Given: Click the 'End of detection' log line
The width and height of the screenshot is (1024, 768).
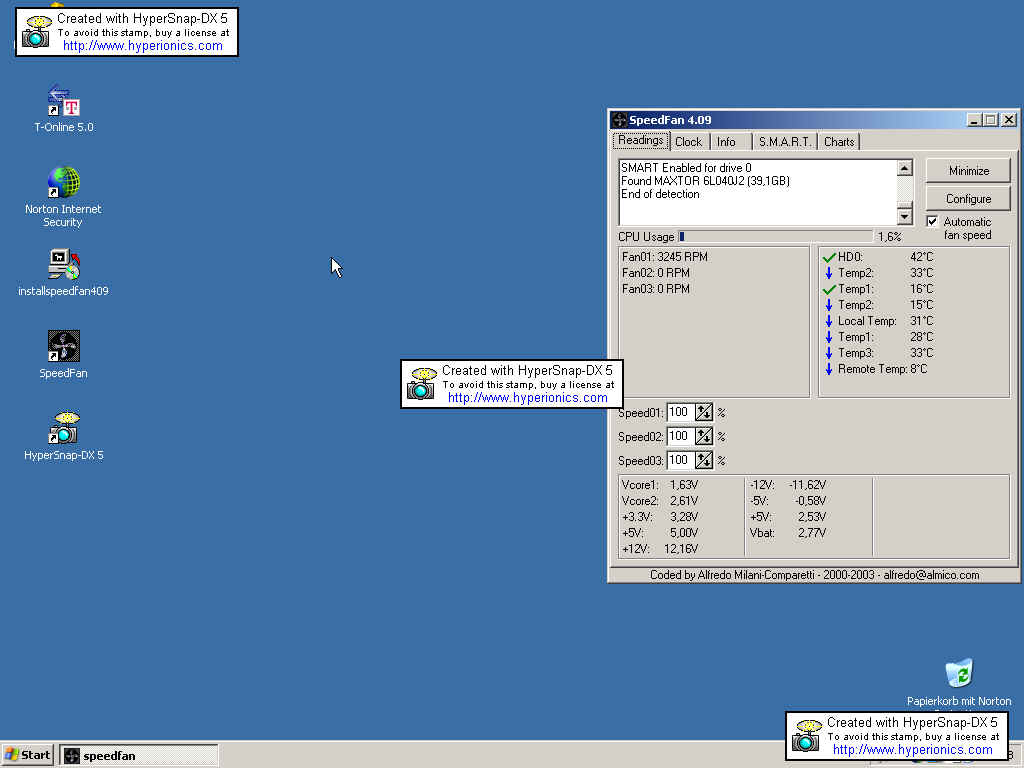Looking at the screenshot, I should click(x=660, y=194).
